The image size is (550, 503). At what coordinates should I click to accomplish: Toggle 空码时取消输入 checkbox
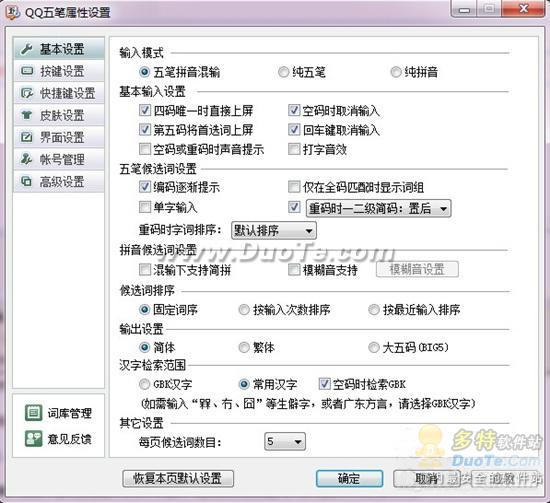(x=294, y=110)
